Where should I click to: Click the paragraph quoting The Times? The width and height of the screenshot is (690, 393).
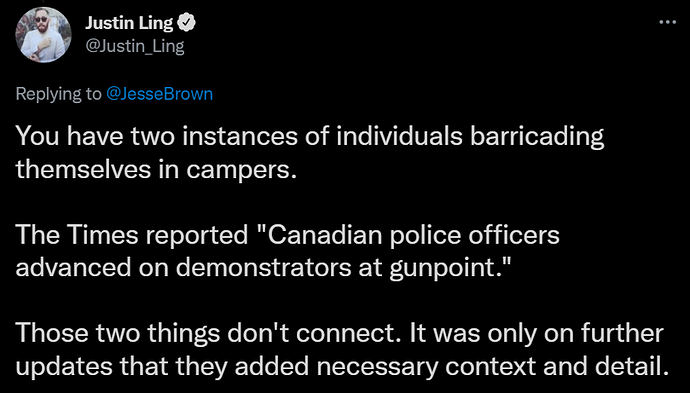[x=287, y=251]
